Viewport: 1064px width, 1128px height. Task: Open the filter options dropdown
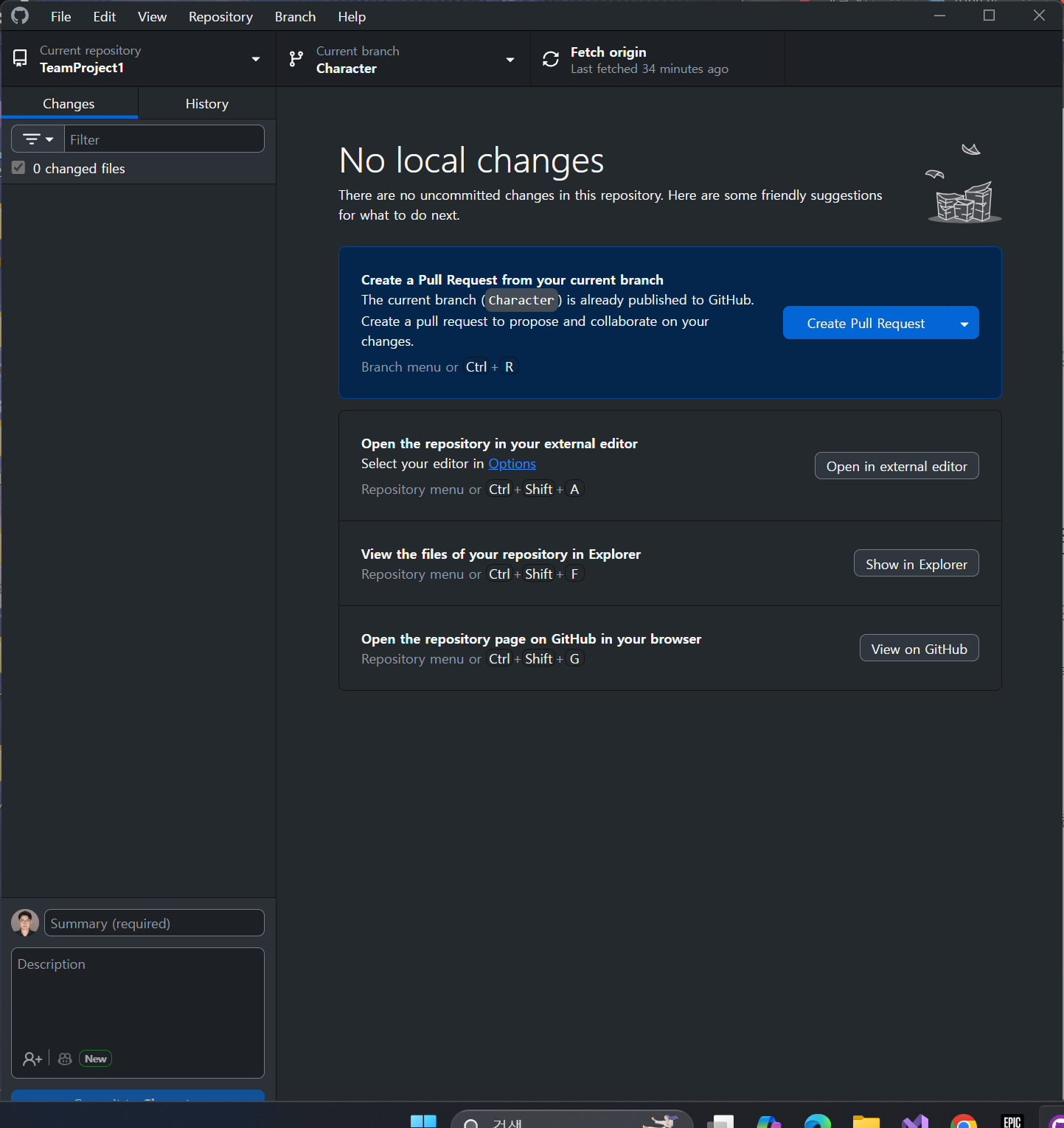click(x=38, y=139)
